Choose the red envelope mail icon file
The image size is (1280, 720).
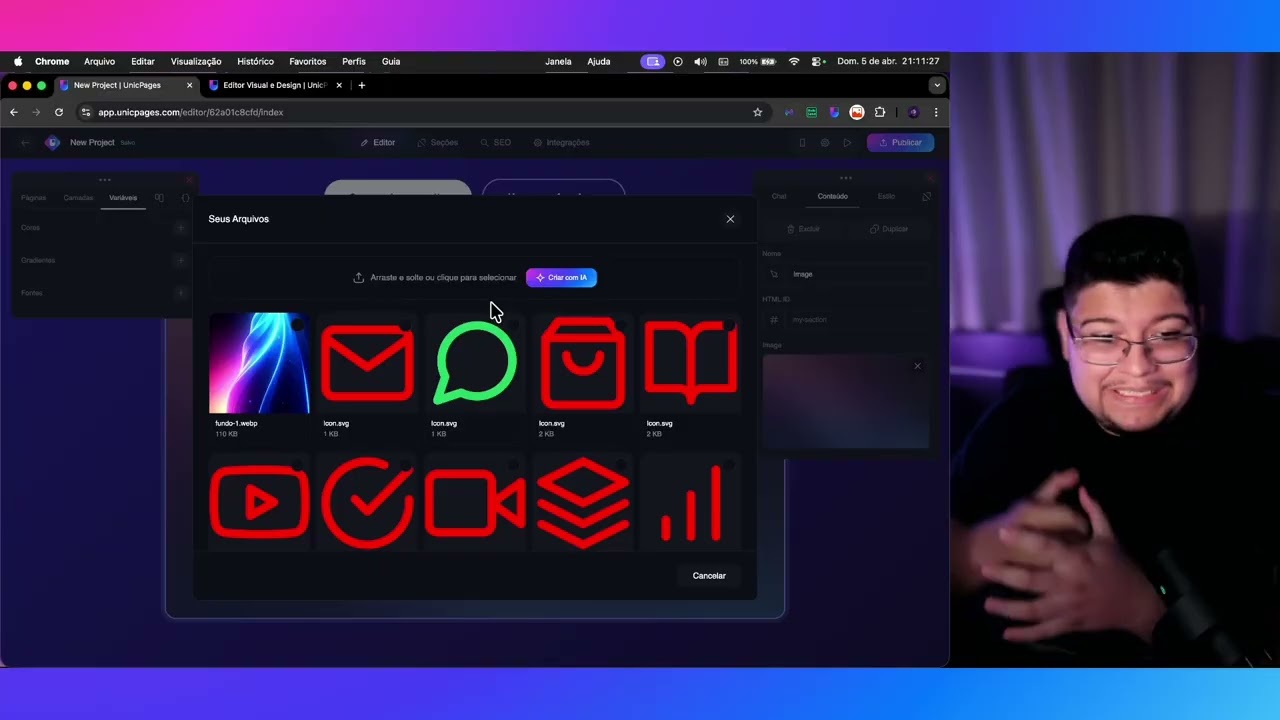coord(367,363)
